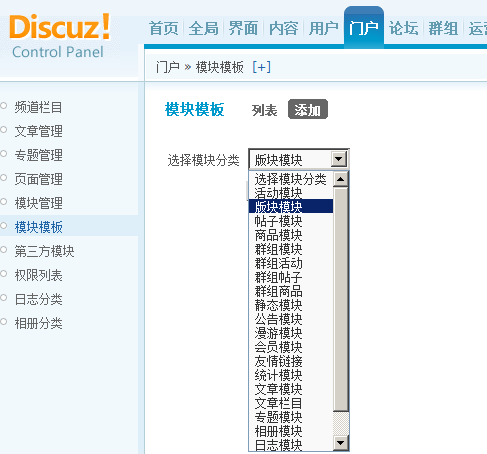This screenshot has width=487, height=454.
Task: Open 第三方模块 from the sidebar
Action: click(44, 251)
